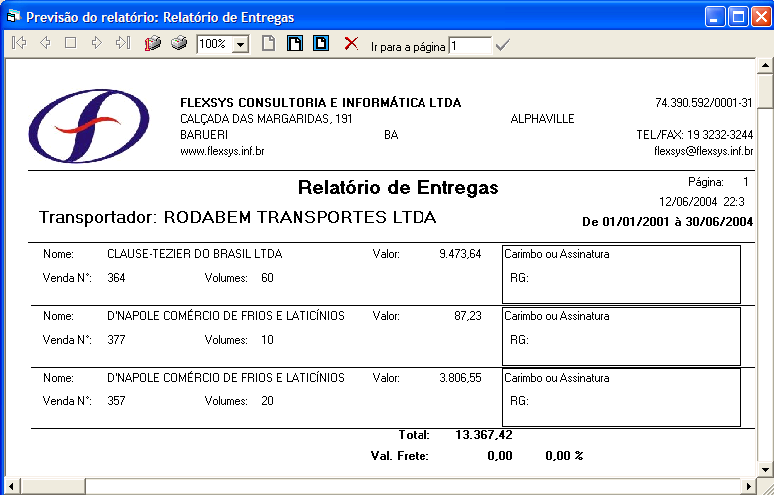
Task: Go to previous page arrow
Action: (x=45, y=44)
